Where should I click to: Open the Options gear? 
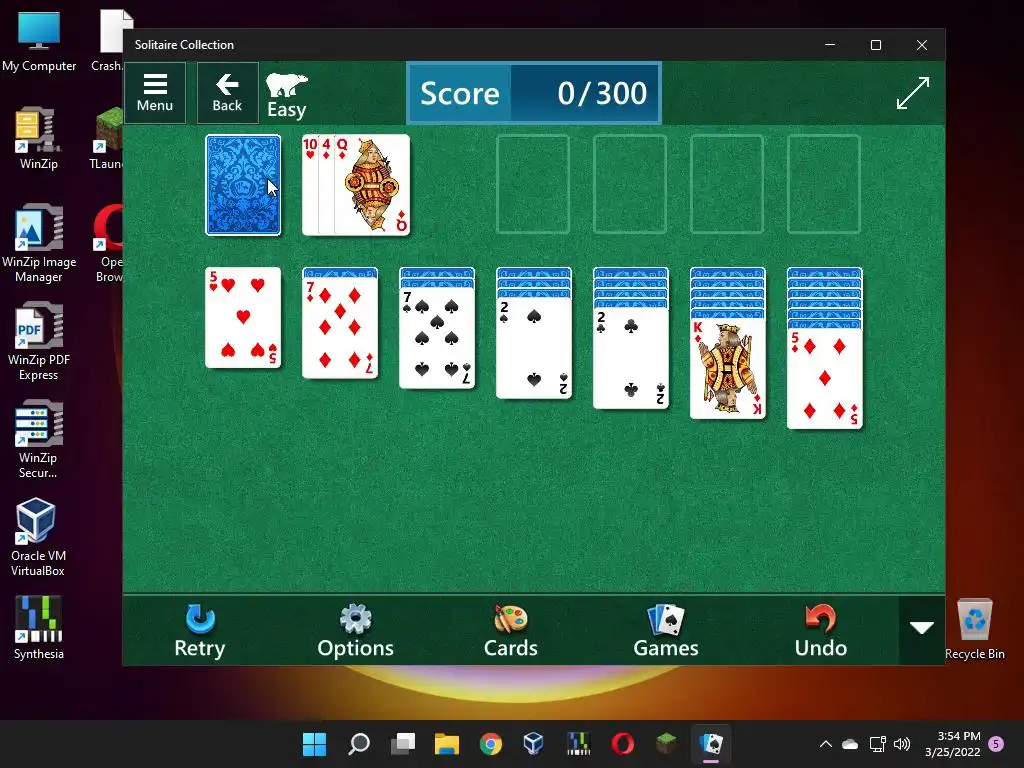(355, 630)
